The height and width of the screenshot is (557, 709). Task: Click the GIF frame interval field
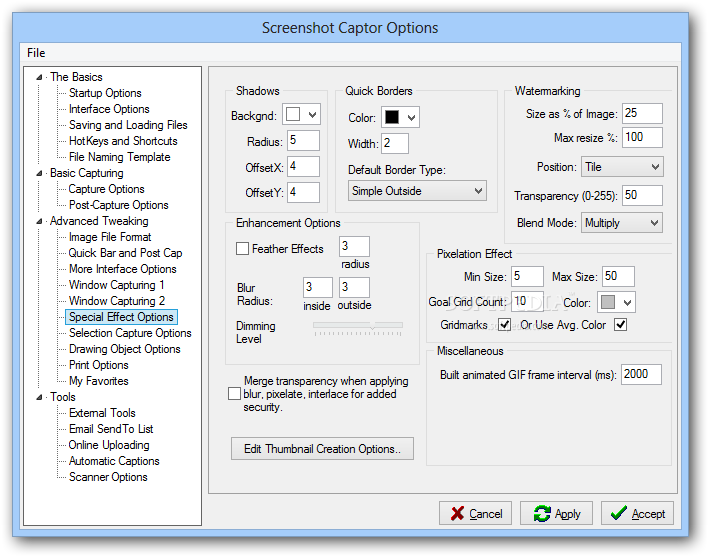click(642, 374)
